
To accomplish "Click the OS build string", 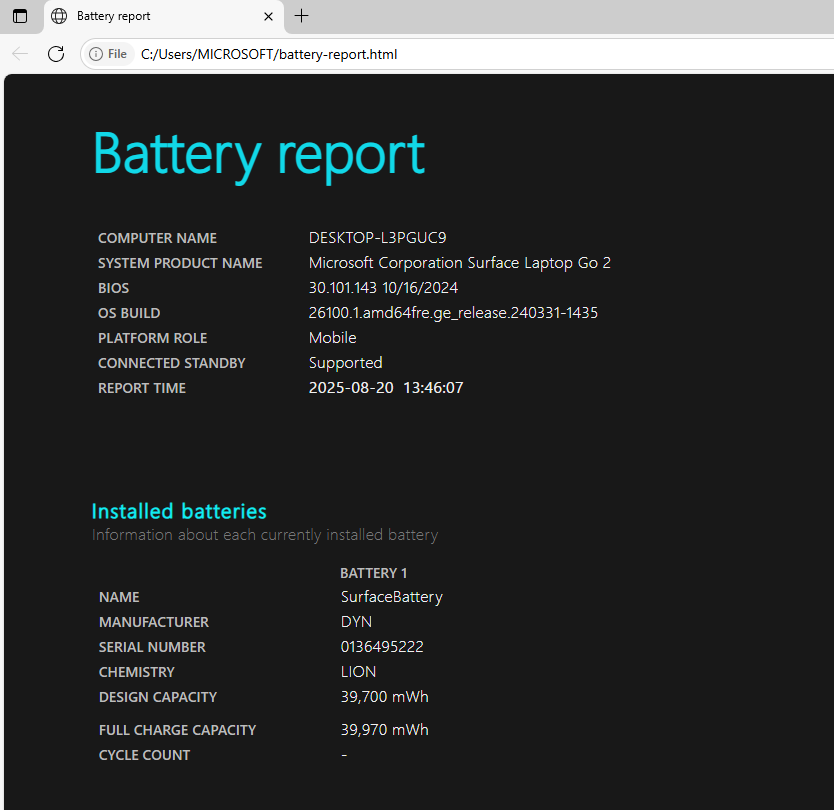I will [453, 313].
